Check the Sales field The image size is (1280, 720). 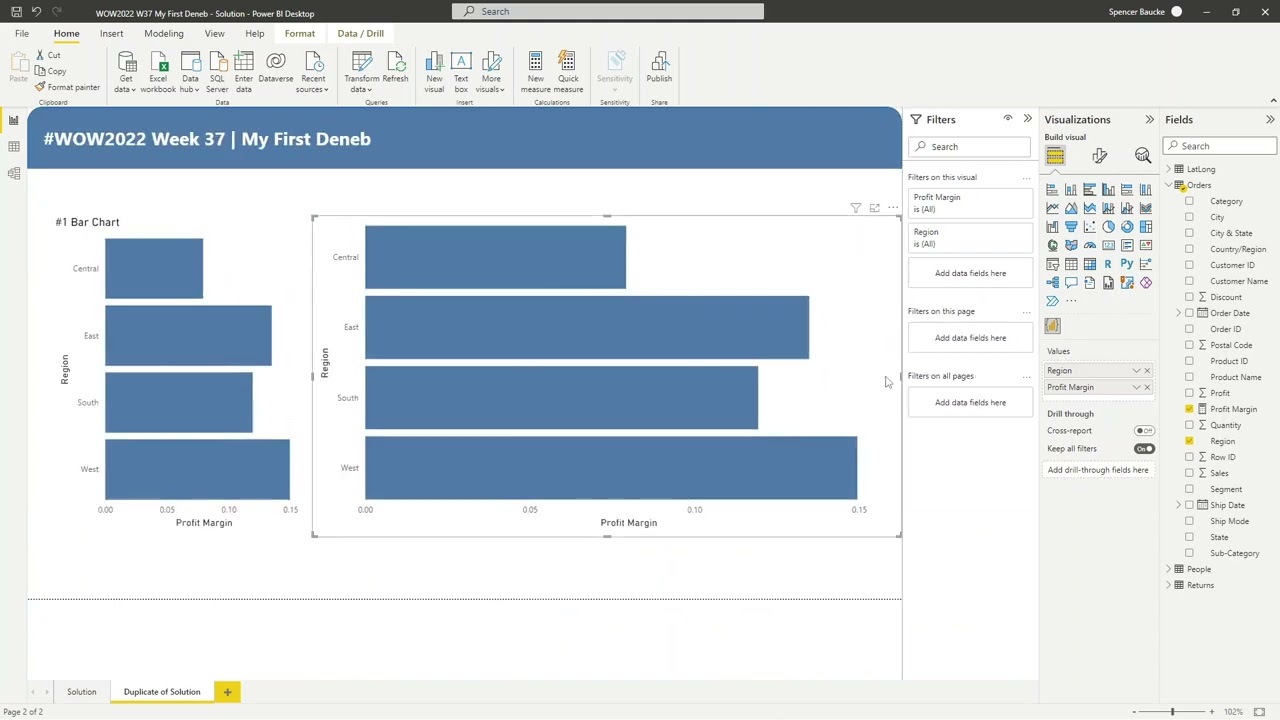coord(1189,473)
